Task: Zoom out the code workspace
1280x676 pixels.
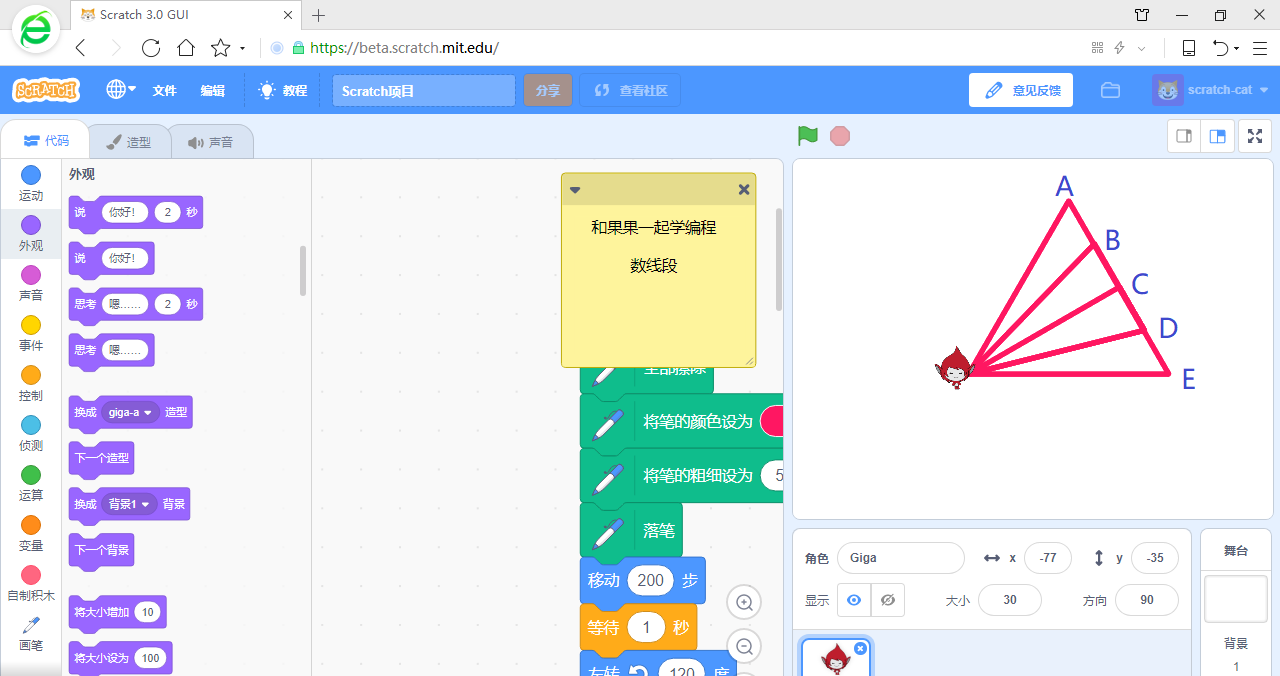Action: pyautogui.click(x=745, y=645)
